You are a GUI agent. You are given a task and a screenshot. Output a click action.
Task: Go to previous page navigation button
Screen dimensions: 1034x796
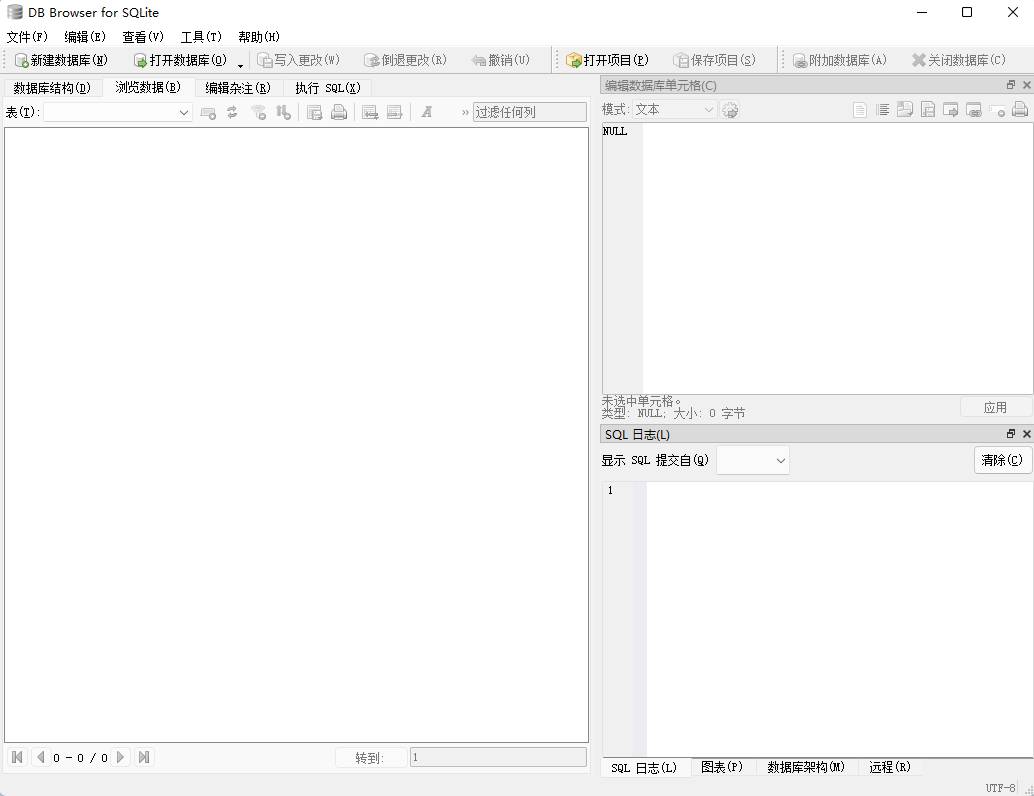pyautogui.click(x=41, y=757)
